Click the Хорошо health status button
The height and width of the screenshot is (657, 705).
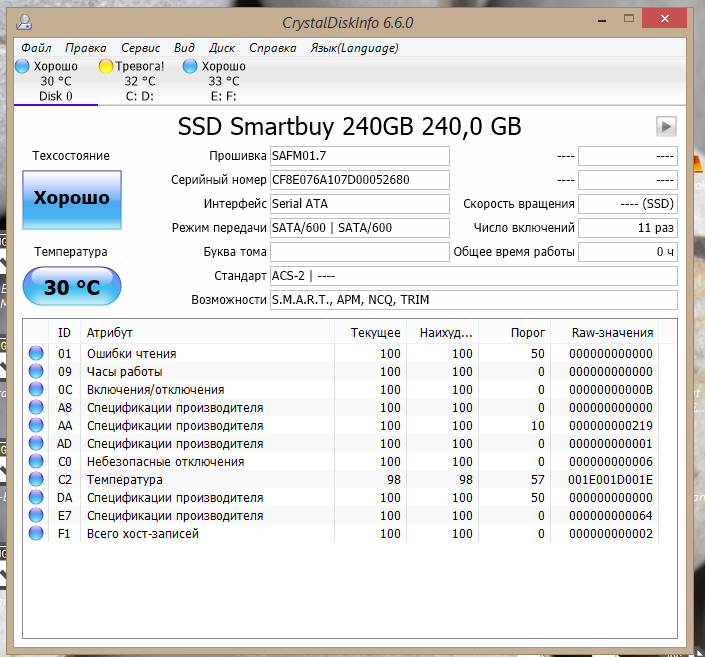click(72, 199)
